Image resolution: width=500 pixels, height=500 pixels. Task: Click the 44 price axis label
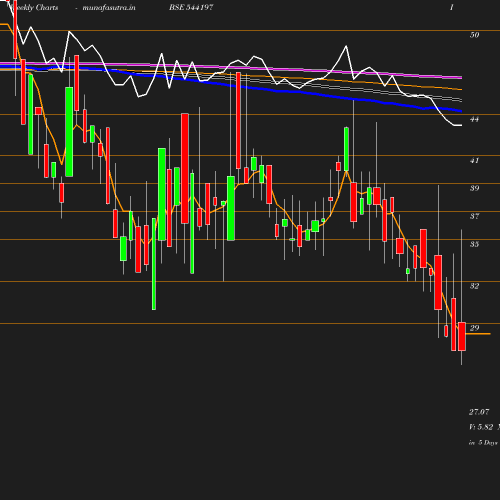[x=474, y=119]
